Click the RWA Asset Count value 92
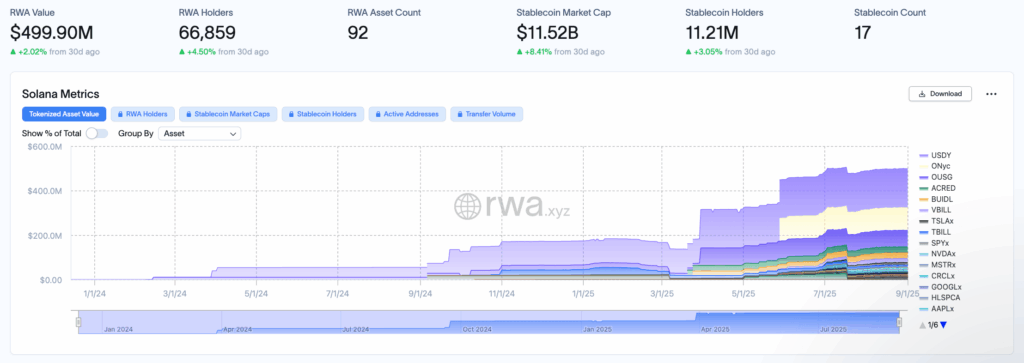Screen dimensions: 1024x363 [x=358, y=32]
